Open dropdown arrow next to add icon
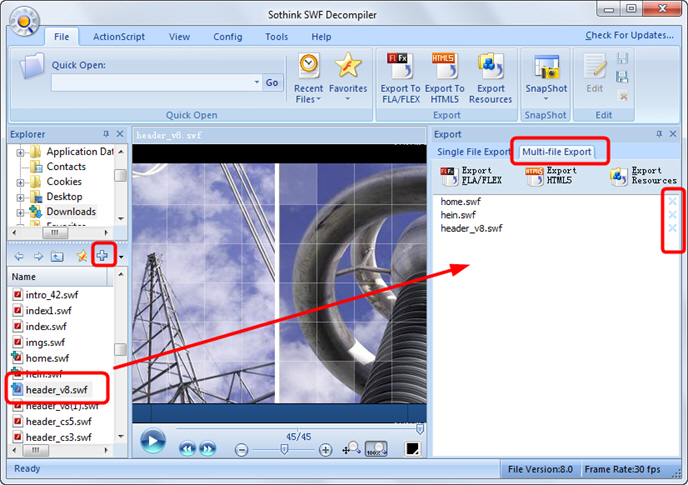 coord(121,257)
